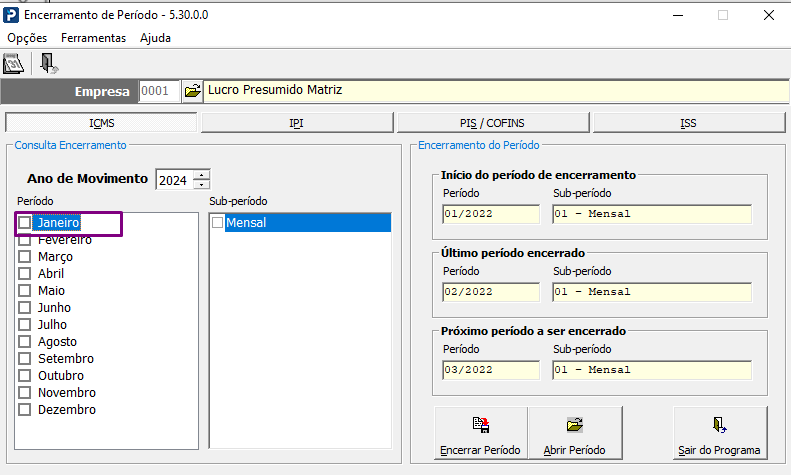This screenshot has height=475, width=791.
Task: Enable the Mensal sub-period checkbox
Action: [x=217, y=222]
